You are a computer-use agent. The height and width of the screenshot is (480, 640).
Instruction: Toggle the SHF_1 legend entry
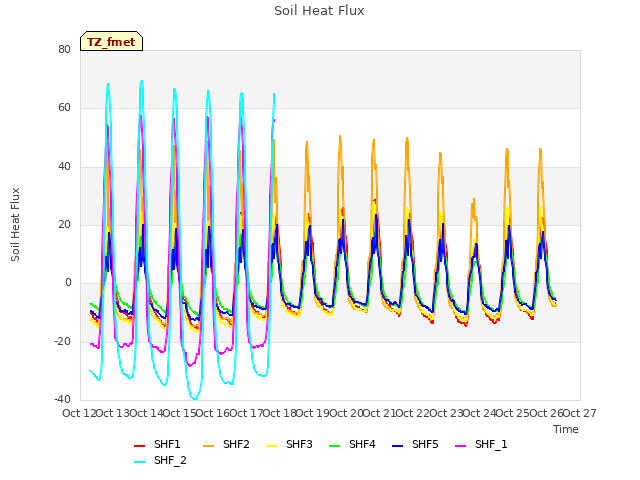tap(481, 444)
